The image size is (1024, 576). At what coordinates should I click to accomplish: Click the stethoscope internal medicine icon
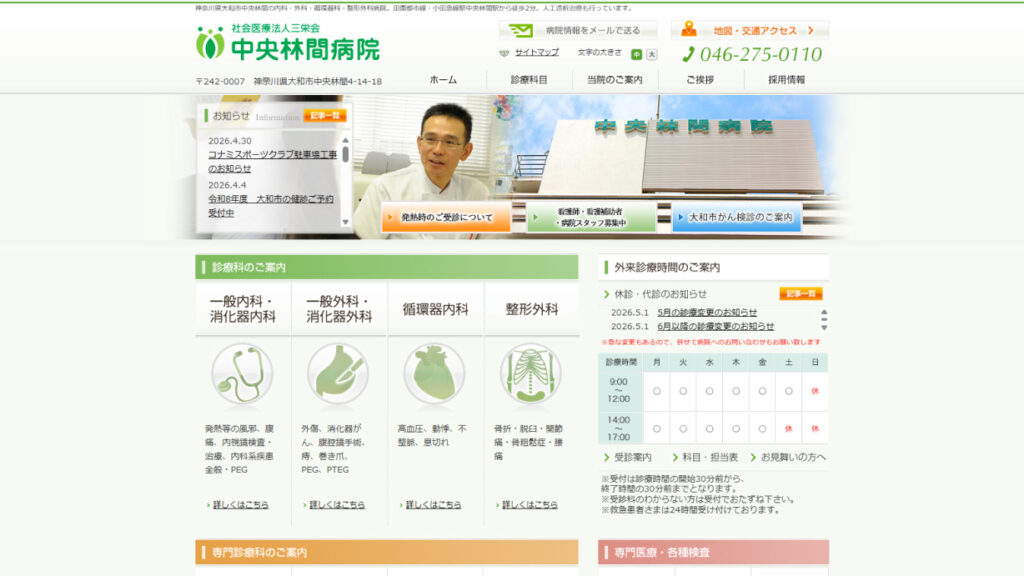[242, 374]
